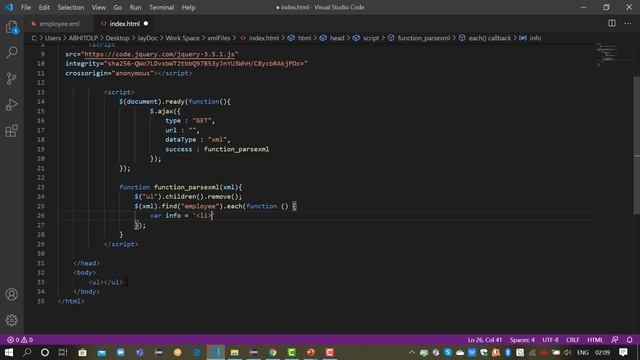Click ABHITOLP breadcrumb segment
Screen dimensions: 640x360
83,38
